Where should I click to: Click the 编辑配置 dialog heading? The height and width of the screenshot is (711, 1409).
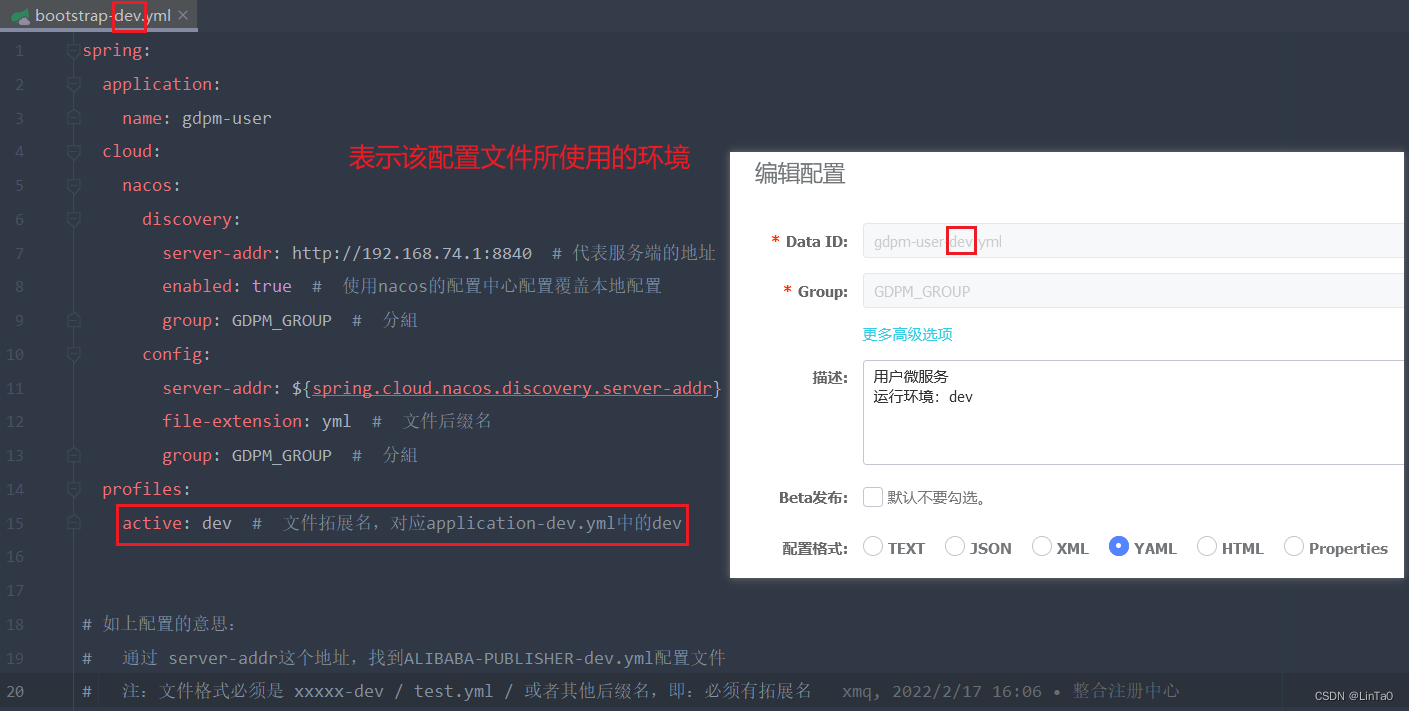800,174
